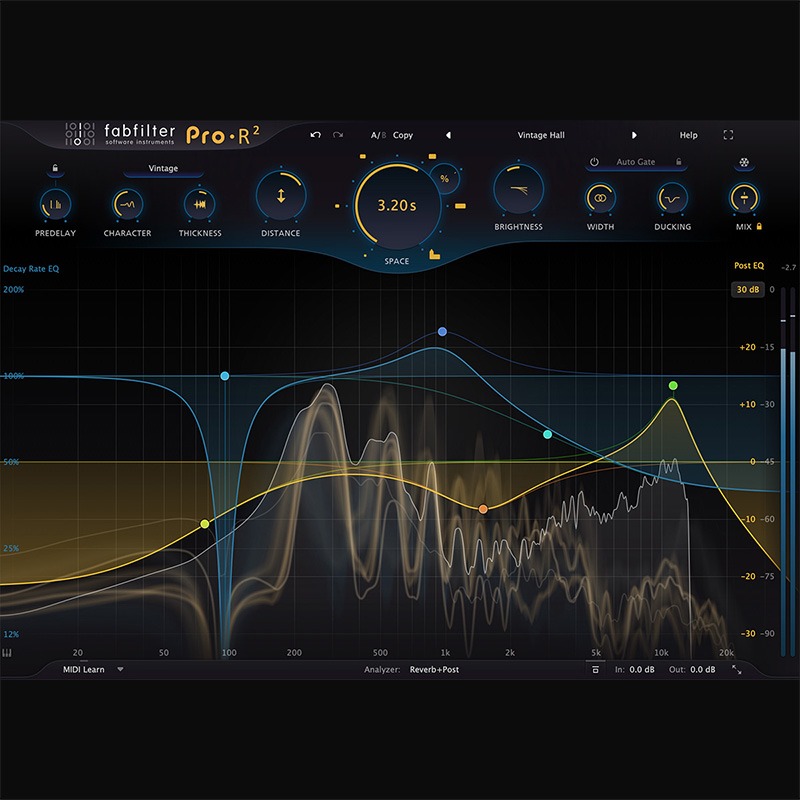Viewport: 800px width, 800px height.
Task: Click the MIDI Learn button
Action: [x=84, y=669]
